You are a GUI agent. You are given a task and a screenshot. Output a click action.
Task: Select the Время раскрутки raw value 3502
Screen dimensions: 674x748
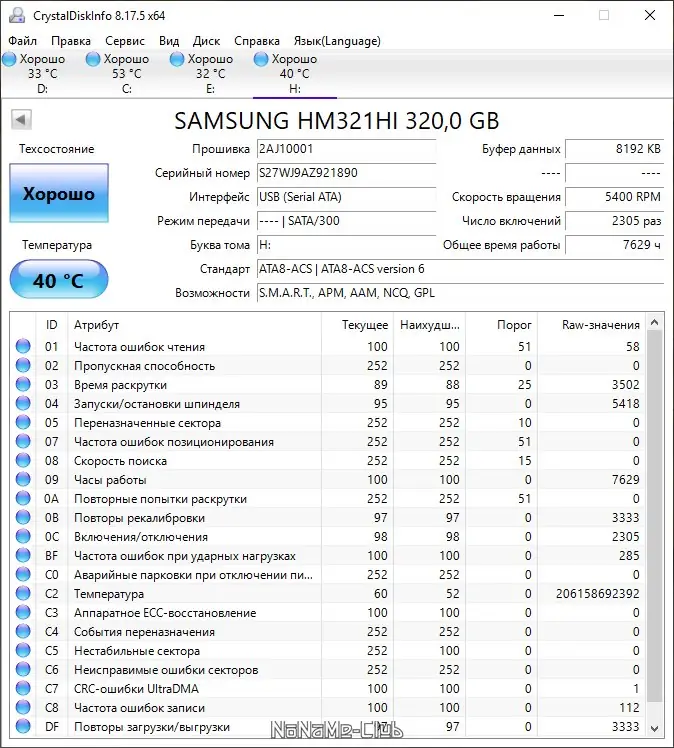625,385
